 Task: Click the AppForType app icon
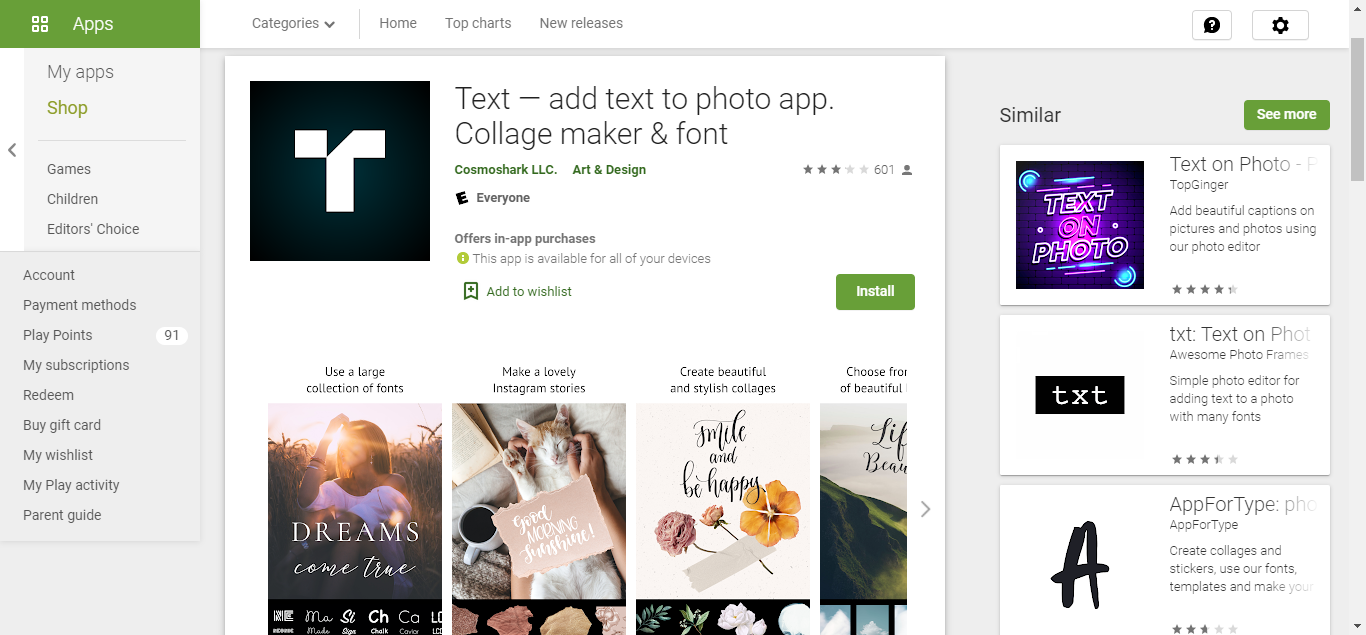1080,565
